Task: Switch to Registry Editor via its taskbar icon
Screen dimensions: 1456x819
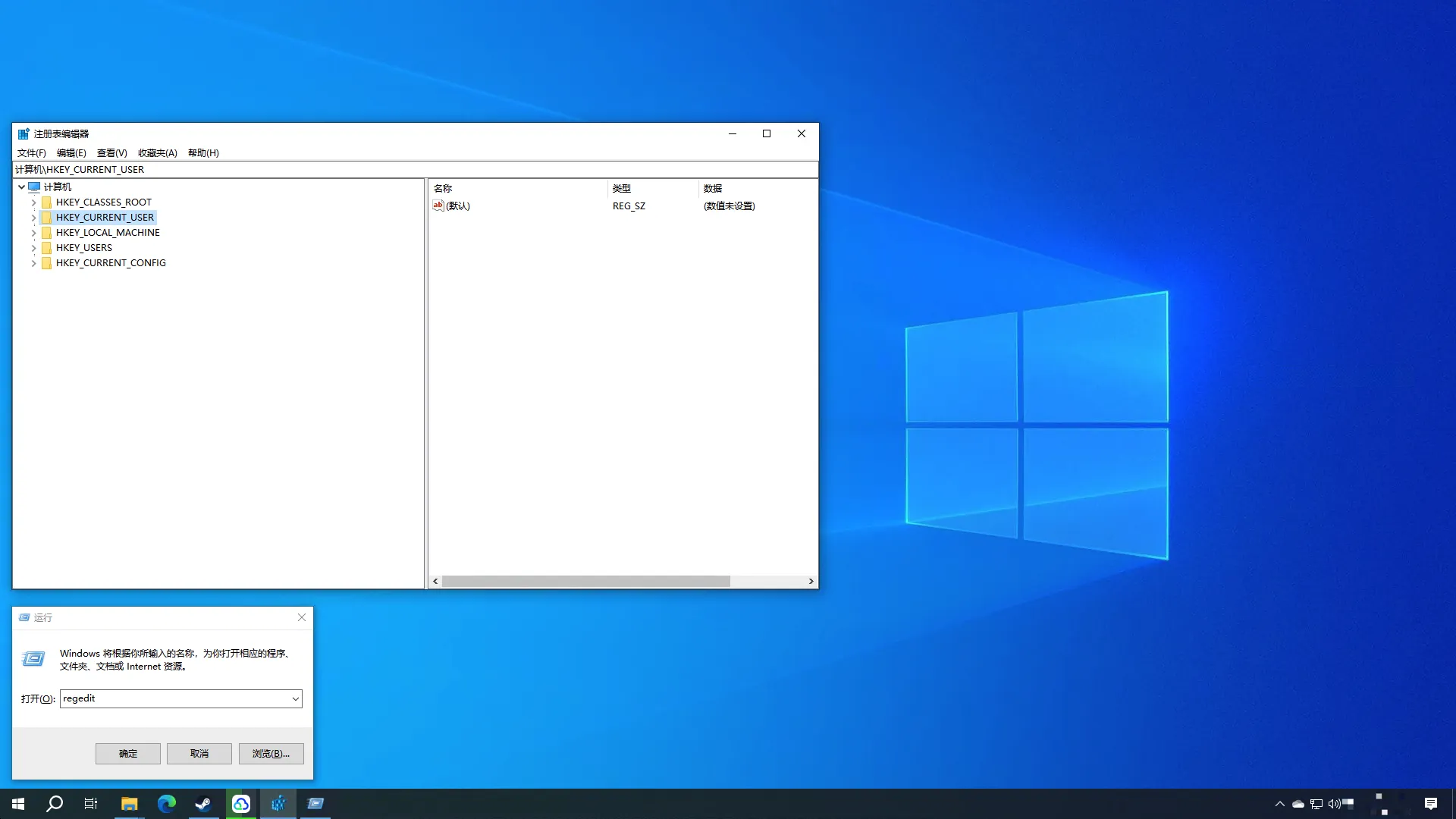Action: [x=278, y=804]
